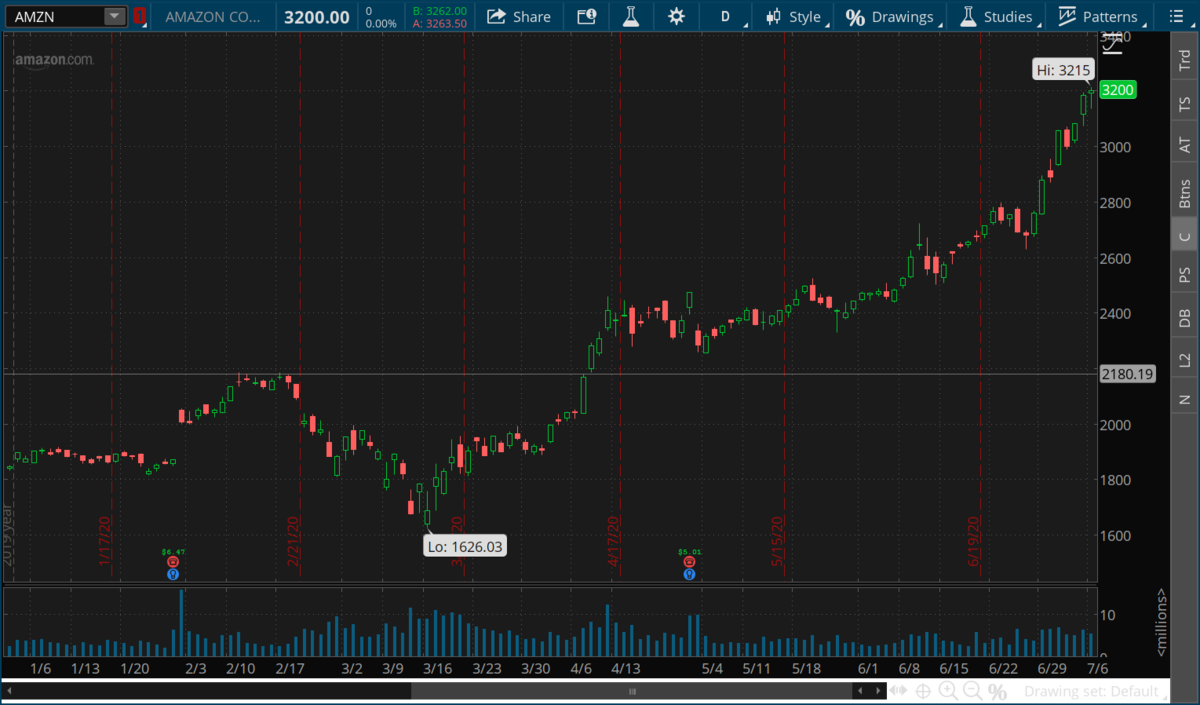Click the ask price A: 3263.50
The width and height of the screenshot is (1200, 705).
click(440, 23)
